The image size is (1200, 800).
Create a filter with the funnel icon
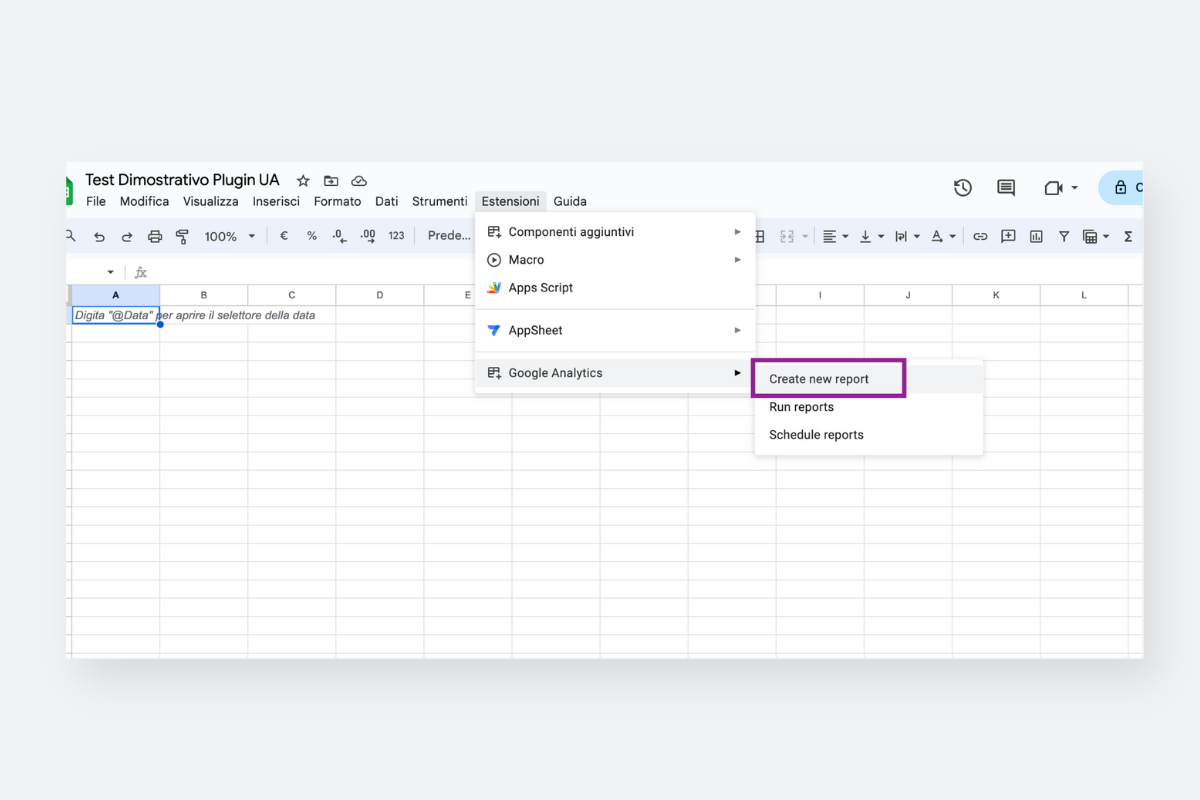[1064, 237]
